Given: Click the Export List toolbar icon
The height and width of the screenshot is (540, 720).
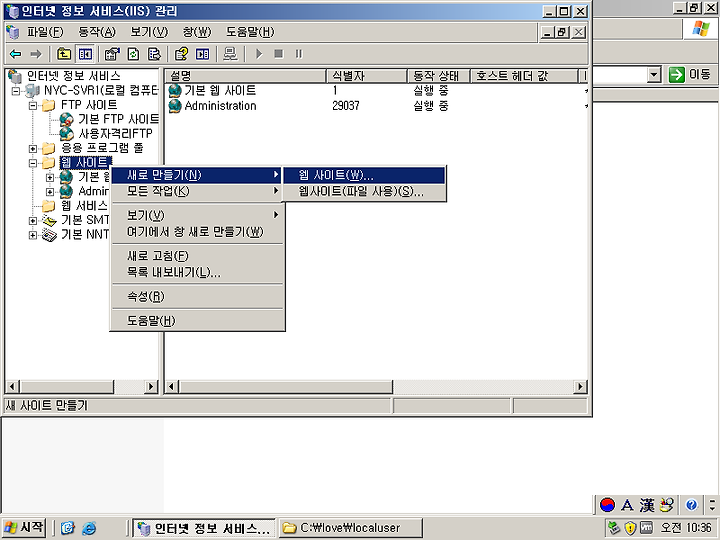Looking at the screenshot, I should point(154,54).
